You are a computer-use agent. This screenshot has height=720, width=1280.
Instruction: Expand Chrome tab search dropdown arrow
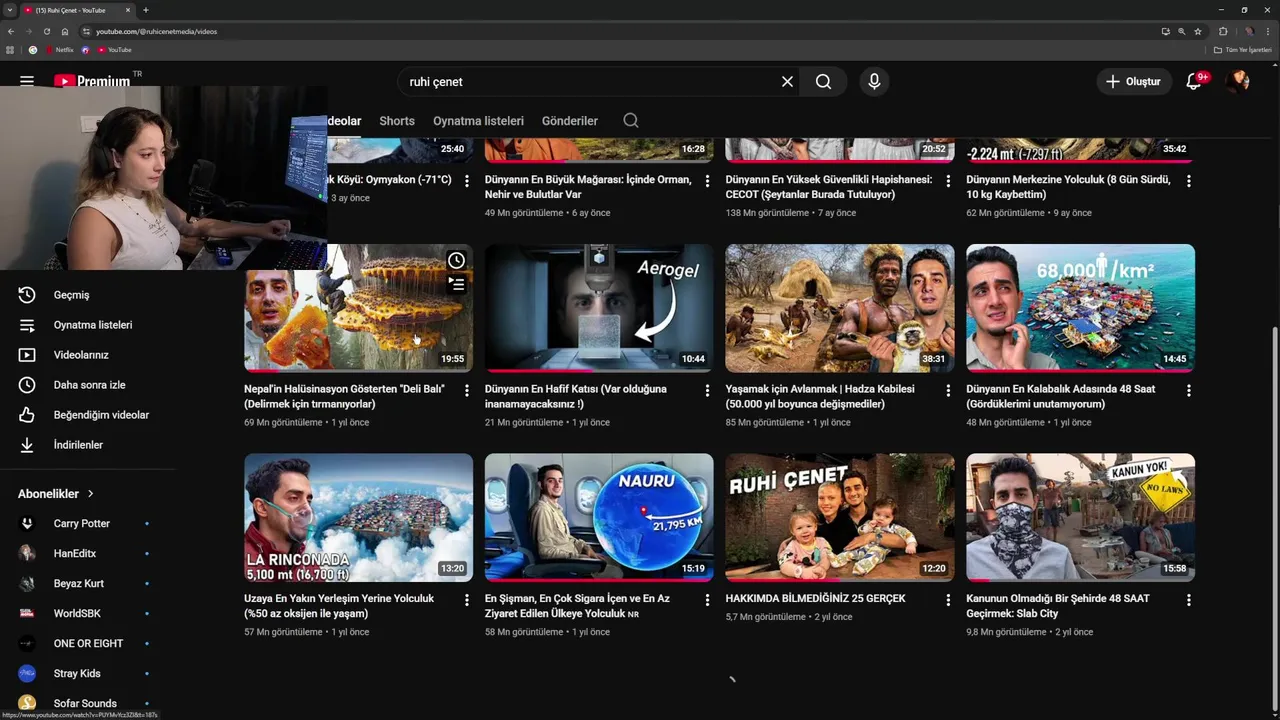pyautogui.click(x=9, y=10)
